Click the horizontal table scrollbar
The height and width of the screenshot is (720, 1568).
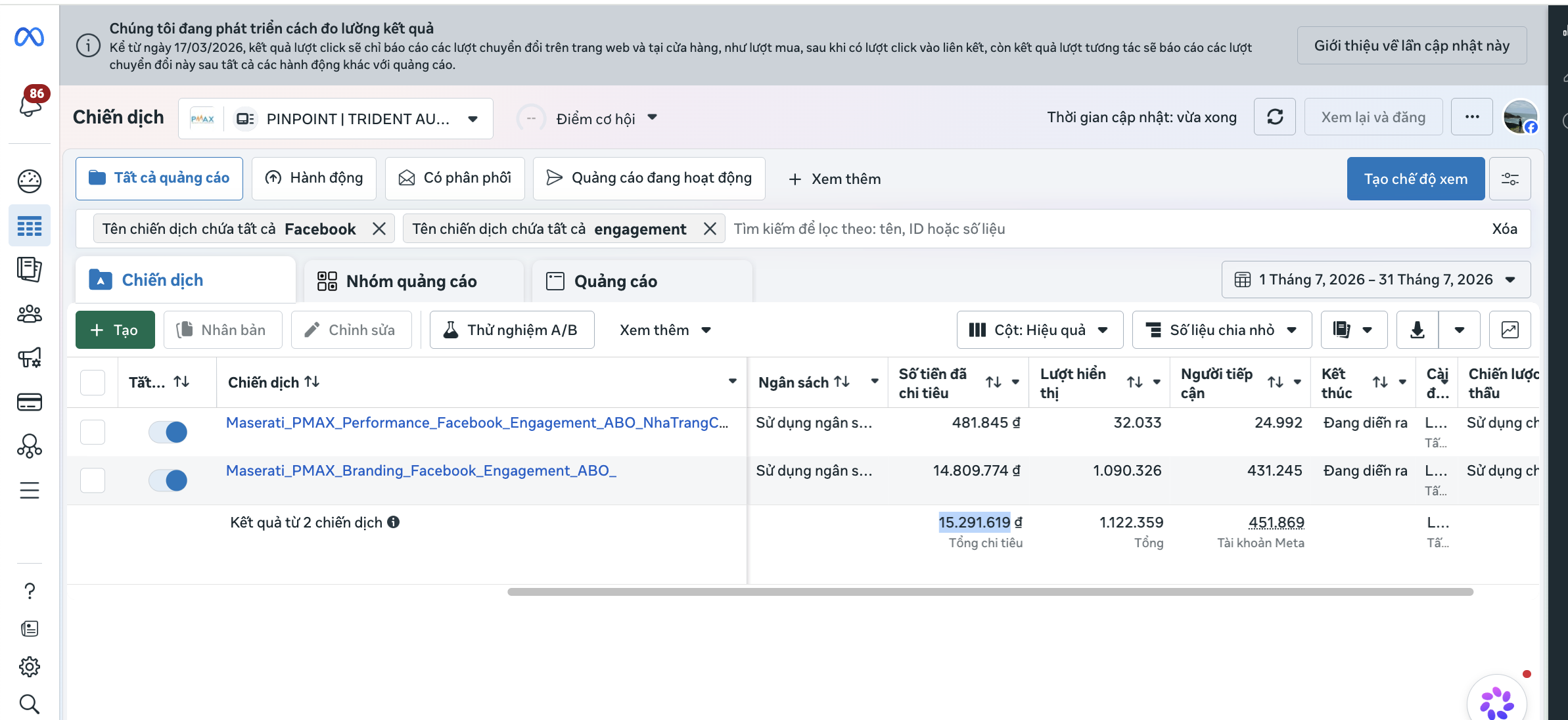point(990,592)
